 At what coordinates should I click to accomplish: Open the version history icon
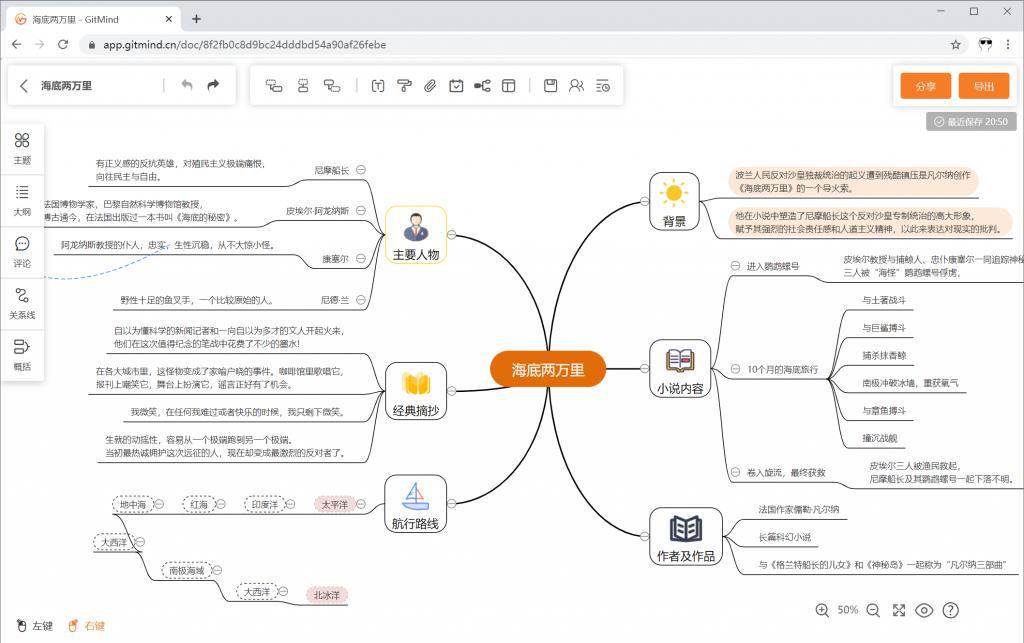tap(602, 86)
